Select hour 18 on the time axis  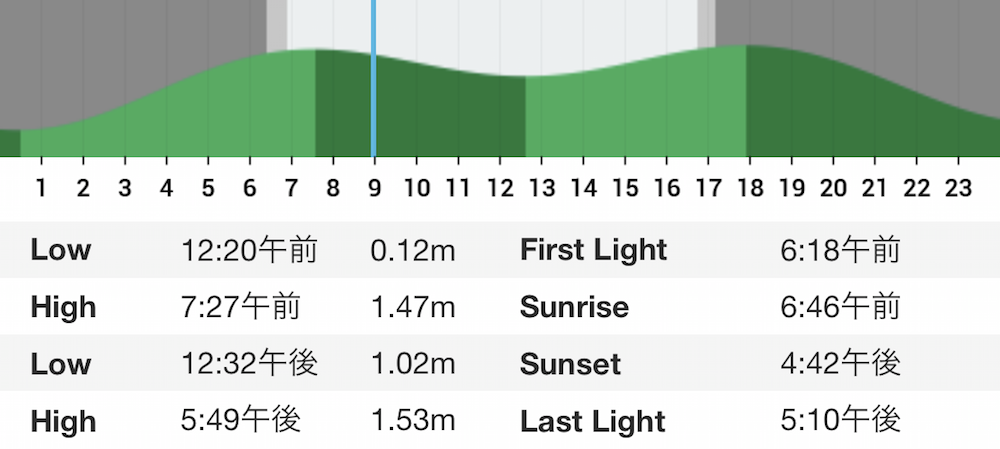pos(750,188)
